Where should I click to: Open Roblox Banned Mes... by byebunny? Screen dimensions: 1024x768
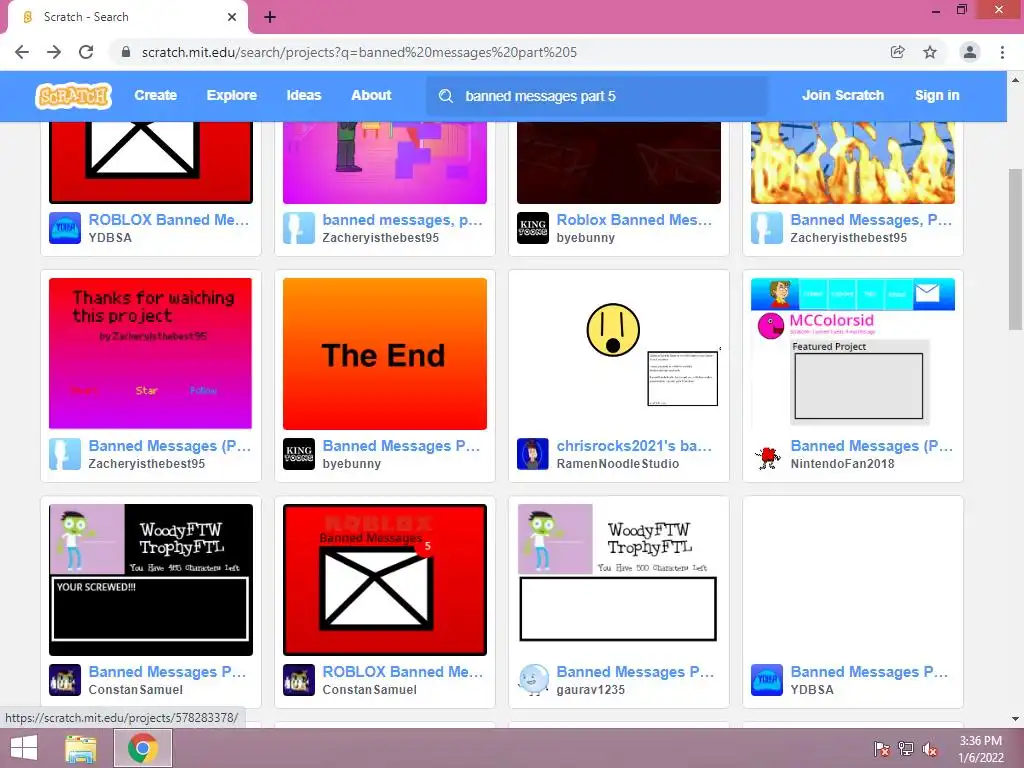point(634,220)
